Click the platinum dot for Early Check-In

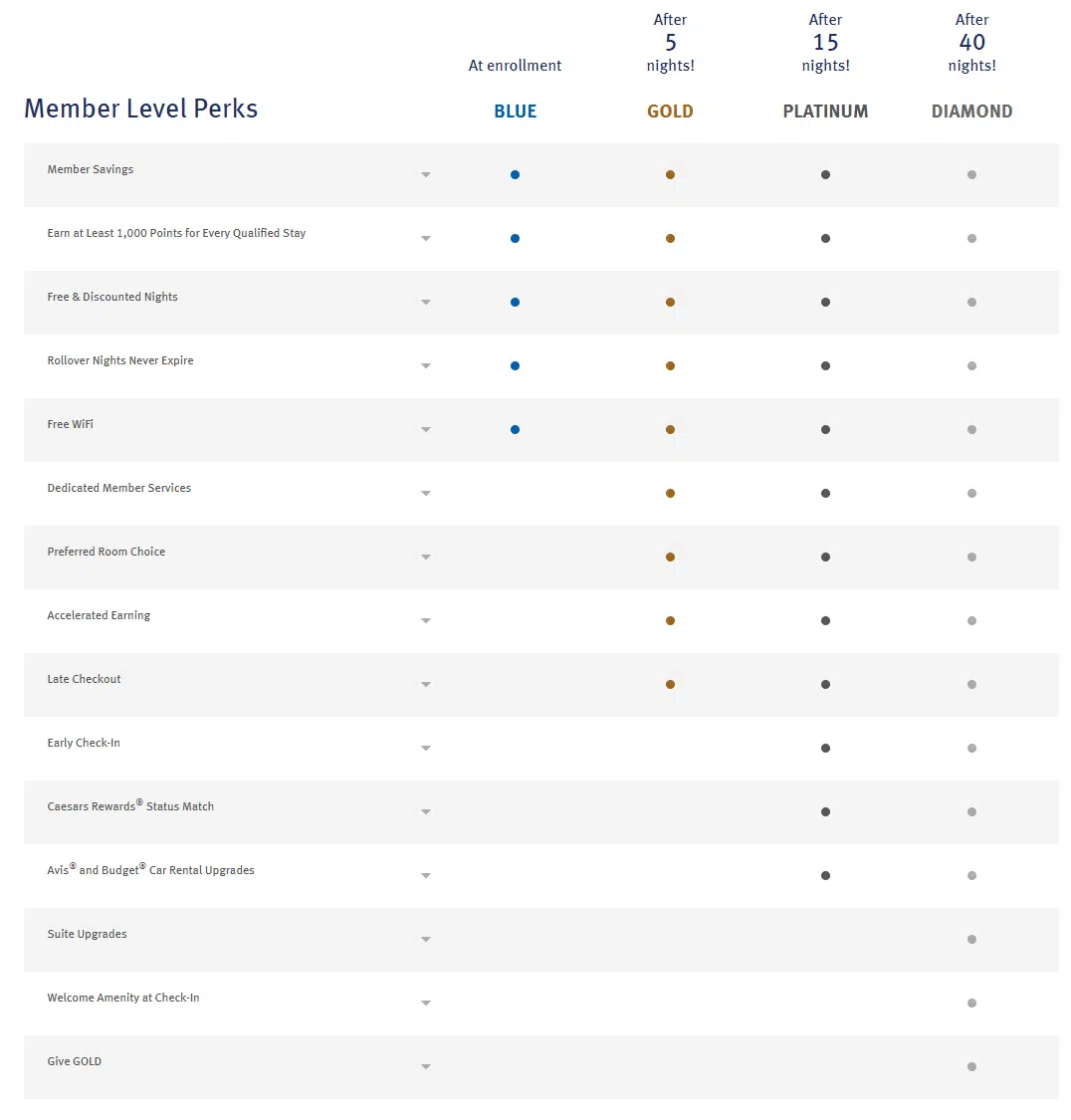(x=825, y=749)
